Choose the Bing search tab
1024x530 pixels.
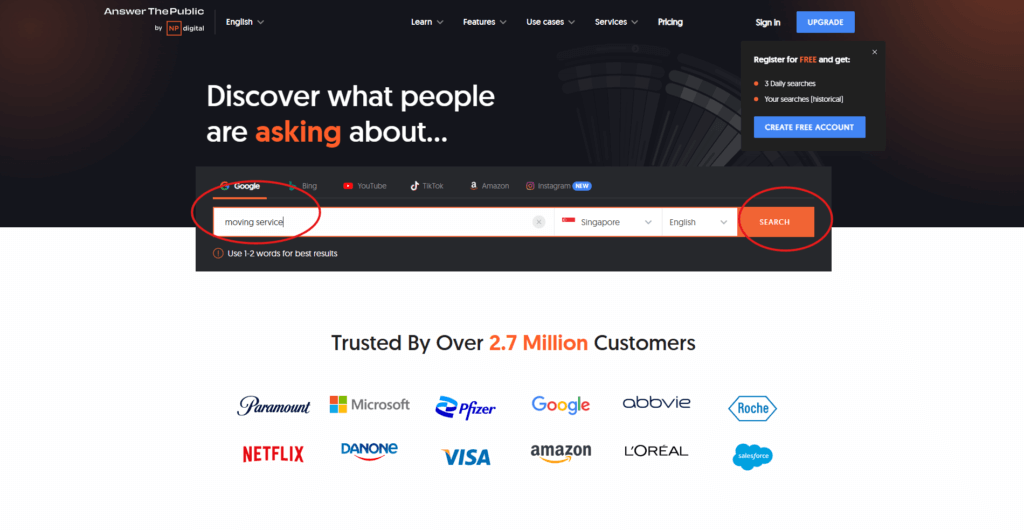[x=303, y=186]
